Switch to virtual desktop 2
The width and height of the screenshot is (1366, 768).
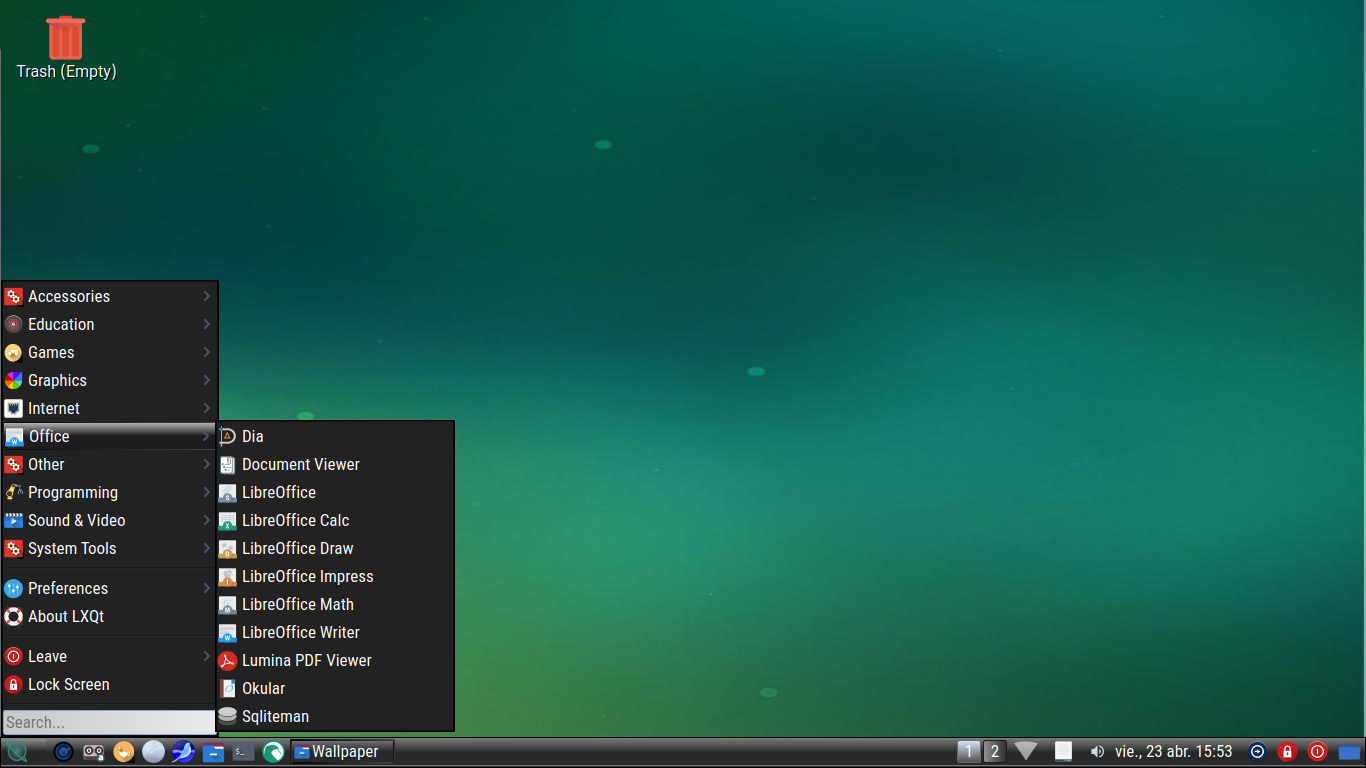coord(994,752)
